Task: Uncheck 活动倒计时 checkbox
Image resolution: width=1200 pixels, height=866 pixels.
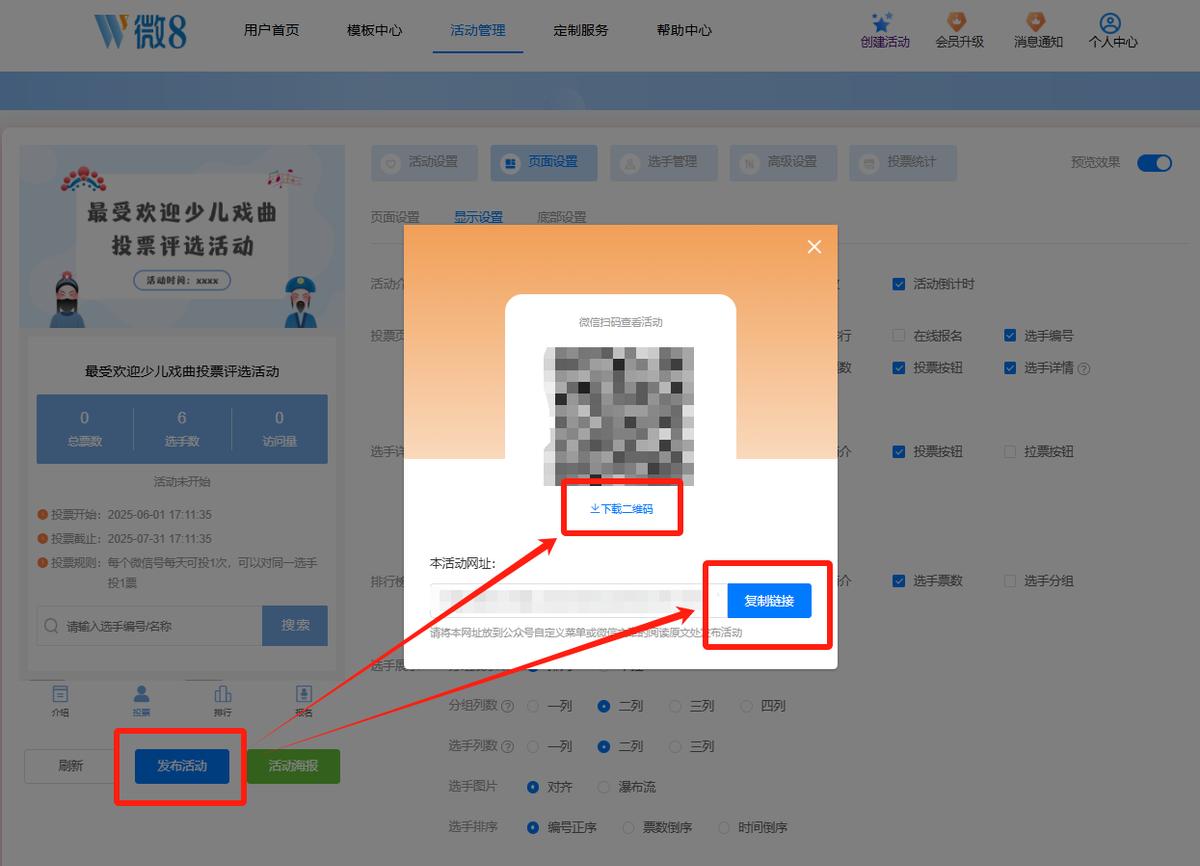Action: (x=899, y=284)
